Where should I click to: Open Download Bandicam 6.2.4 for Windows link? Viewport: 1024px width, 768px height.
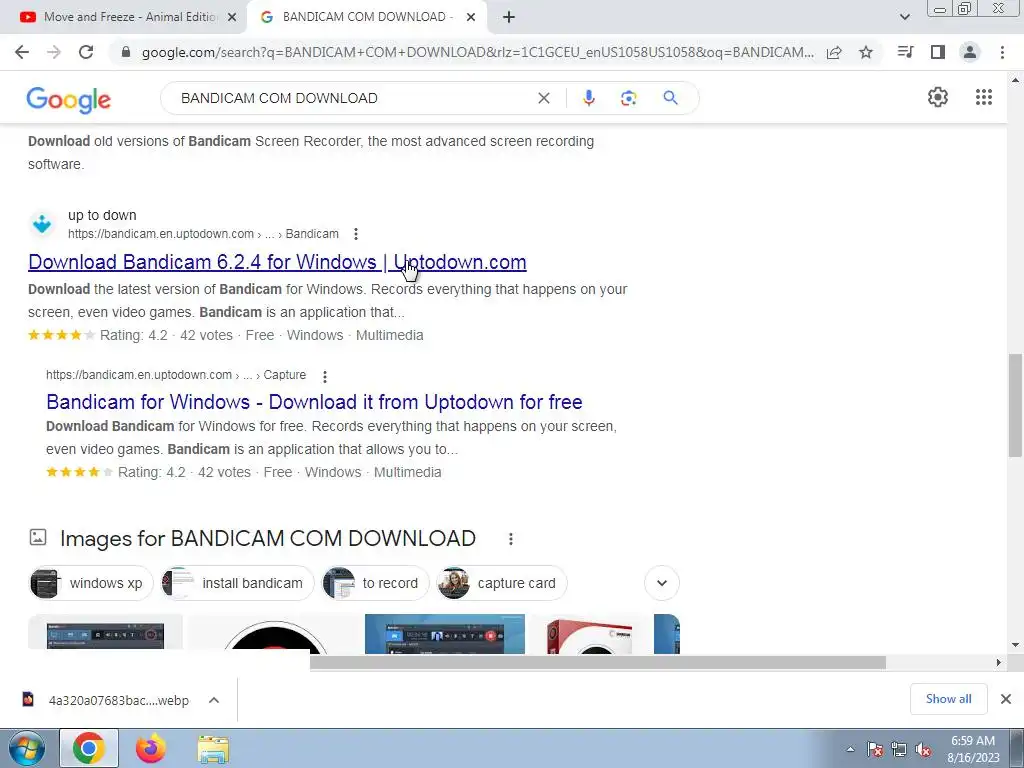click(277, 262)
